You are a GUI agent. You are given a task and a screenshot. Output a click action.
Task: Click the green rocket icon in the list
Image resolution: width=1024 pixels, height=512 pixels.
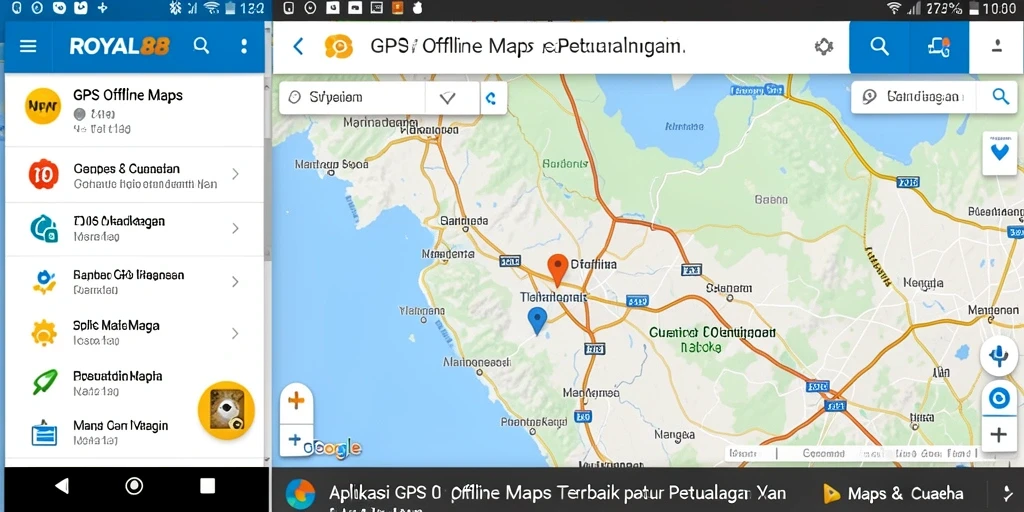[x=44, y=383]
